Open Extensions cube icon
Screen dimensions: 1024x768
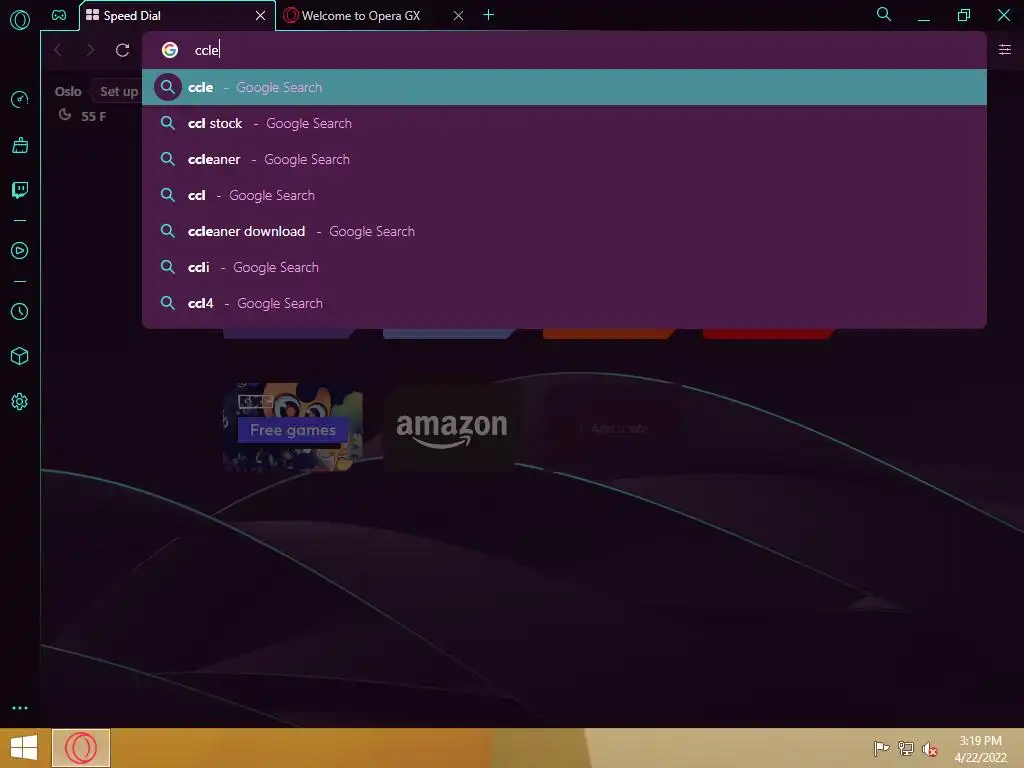(20, 356)
